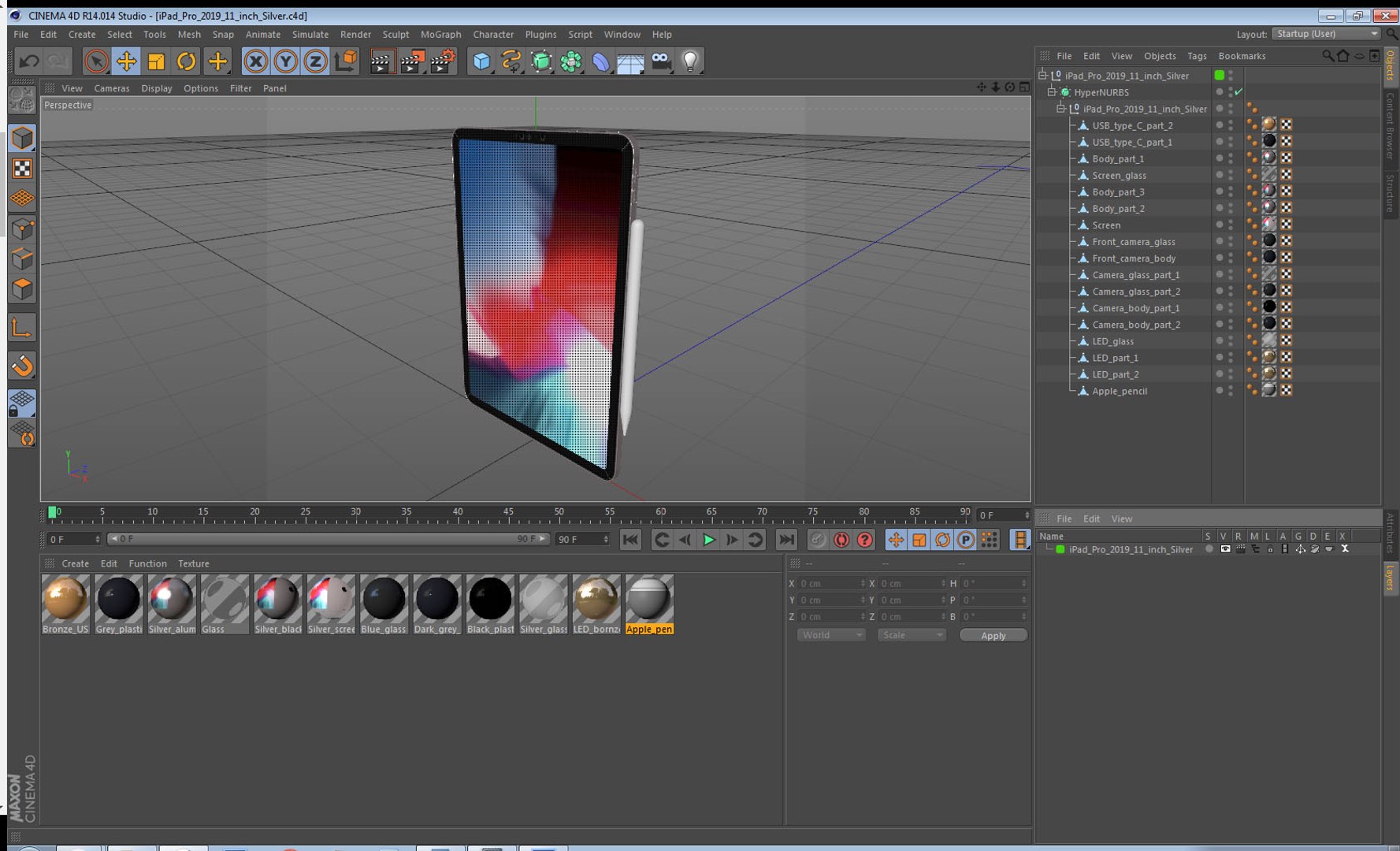The width and height of the screenshot is (1400, 851).
Task: Open the Deformer objects icon
Action: [601, 61]
